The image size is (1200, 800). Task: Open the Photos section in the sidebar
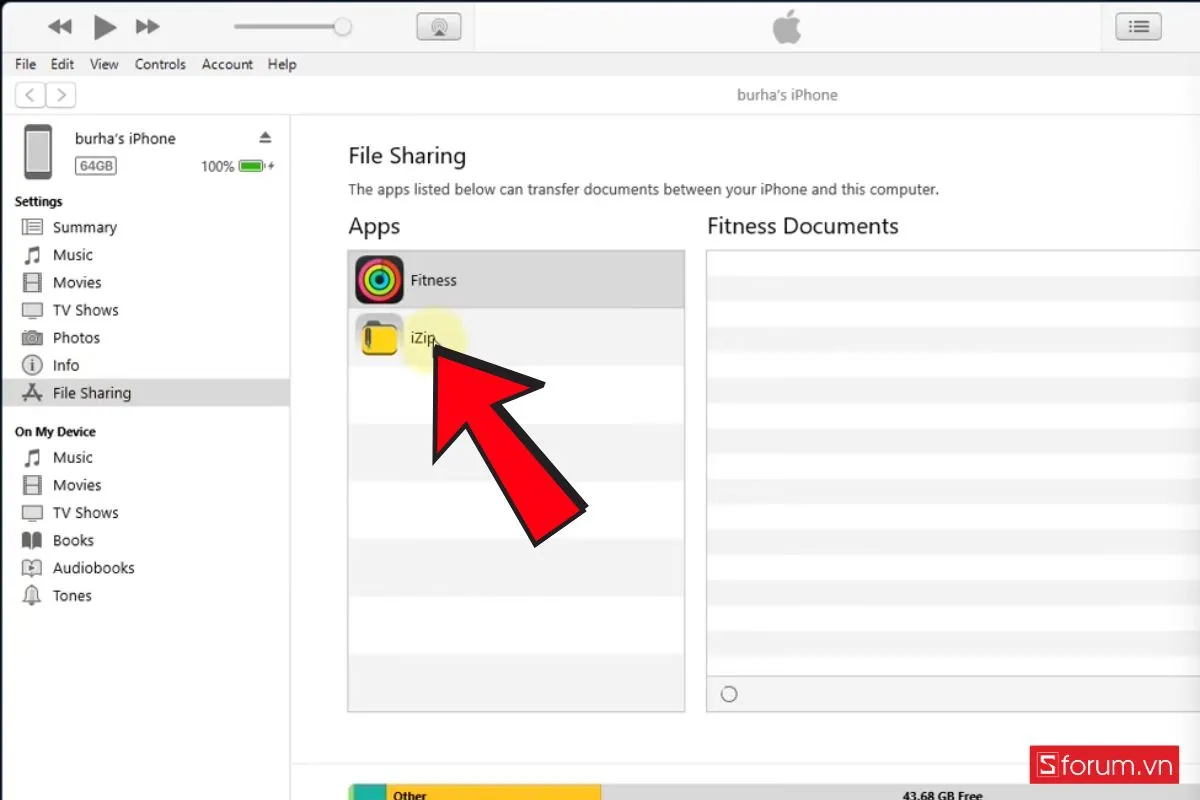pos(76,337)
